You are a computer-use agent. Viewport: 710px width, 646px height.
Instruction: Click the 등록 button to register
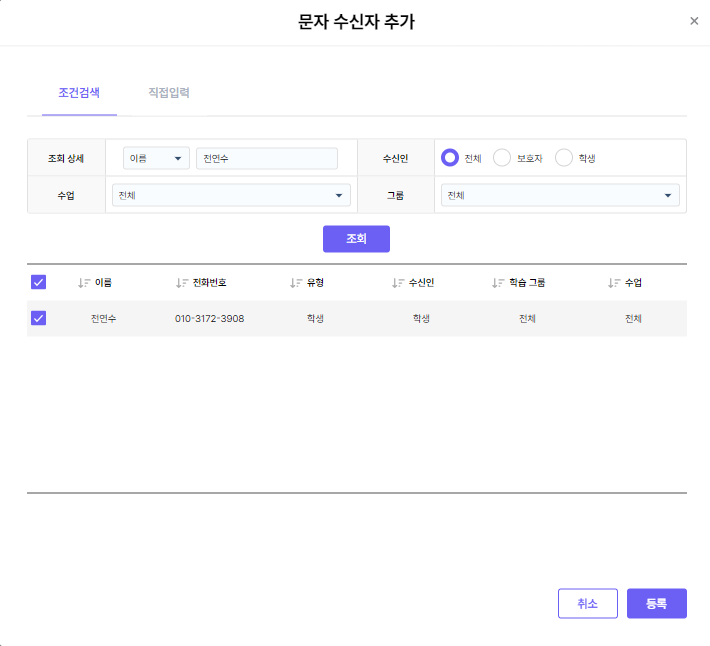[656, 603]
